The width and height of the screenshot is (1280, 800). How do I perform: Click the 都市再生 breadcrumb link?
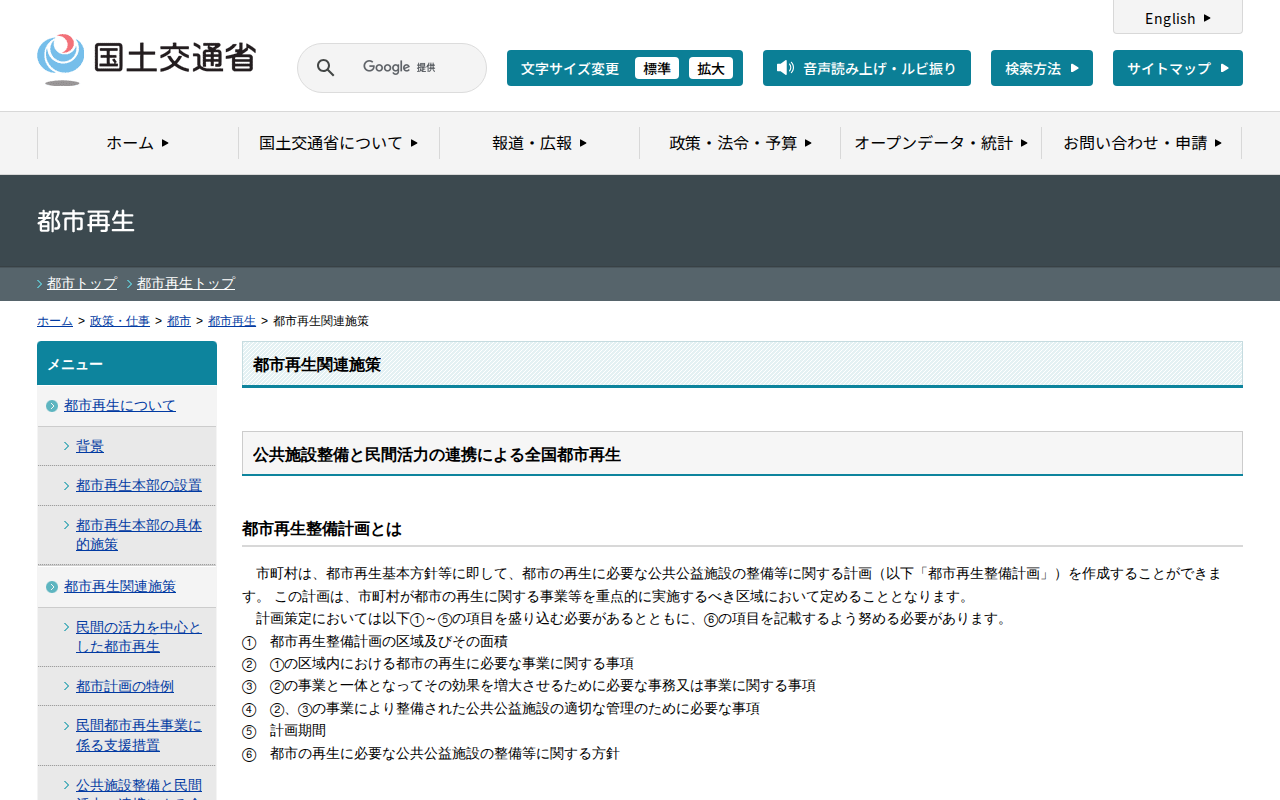click(232, 321)
